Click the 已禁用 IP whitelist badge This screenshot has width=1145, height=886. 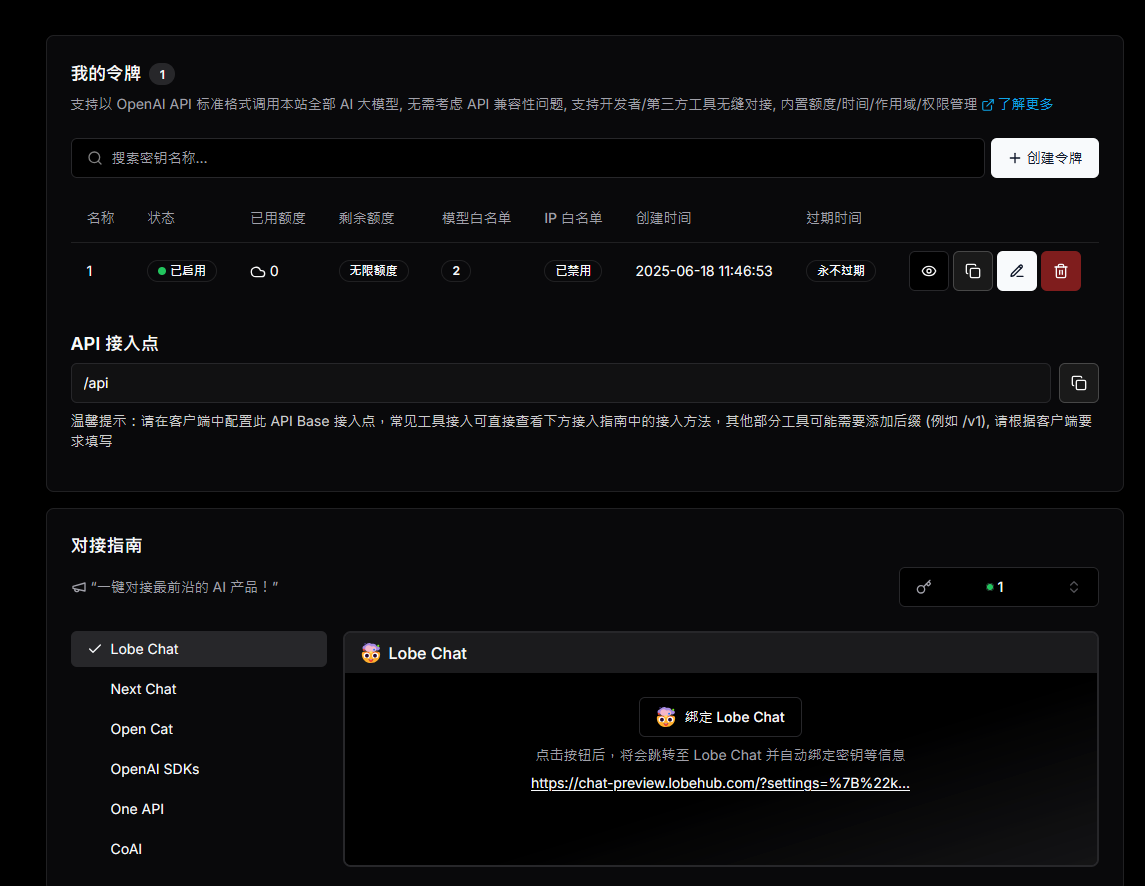[573, 271]
